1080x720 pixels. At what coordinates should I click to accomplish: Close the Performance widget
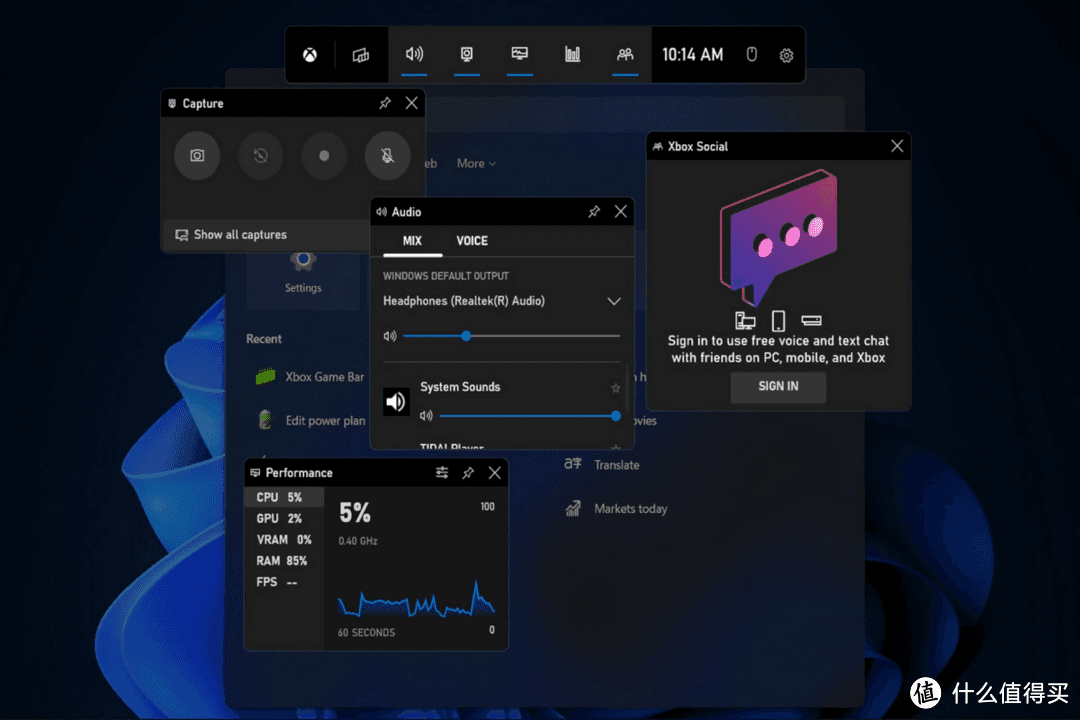[x=495, y=473]
